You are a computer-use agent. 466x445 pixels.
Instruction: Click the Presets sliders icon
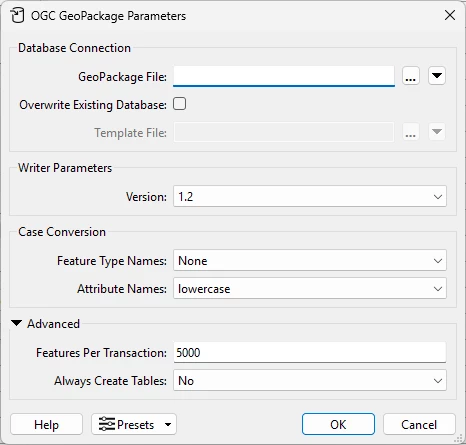(x=107, y=424)
